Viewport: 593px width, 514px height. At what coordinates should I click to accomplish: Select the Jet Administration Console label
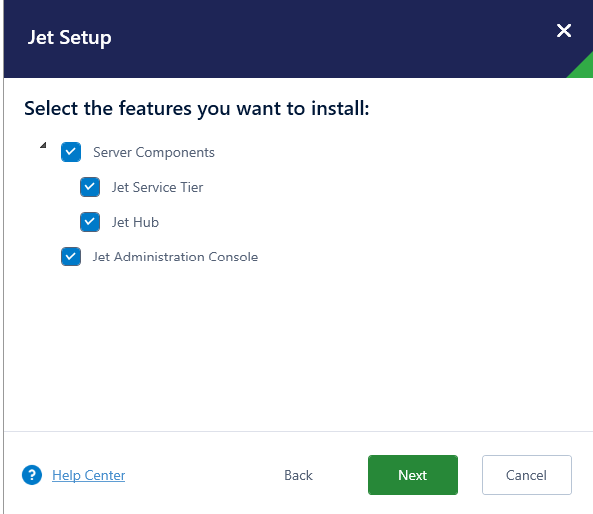click(x=175, y=257)
